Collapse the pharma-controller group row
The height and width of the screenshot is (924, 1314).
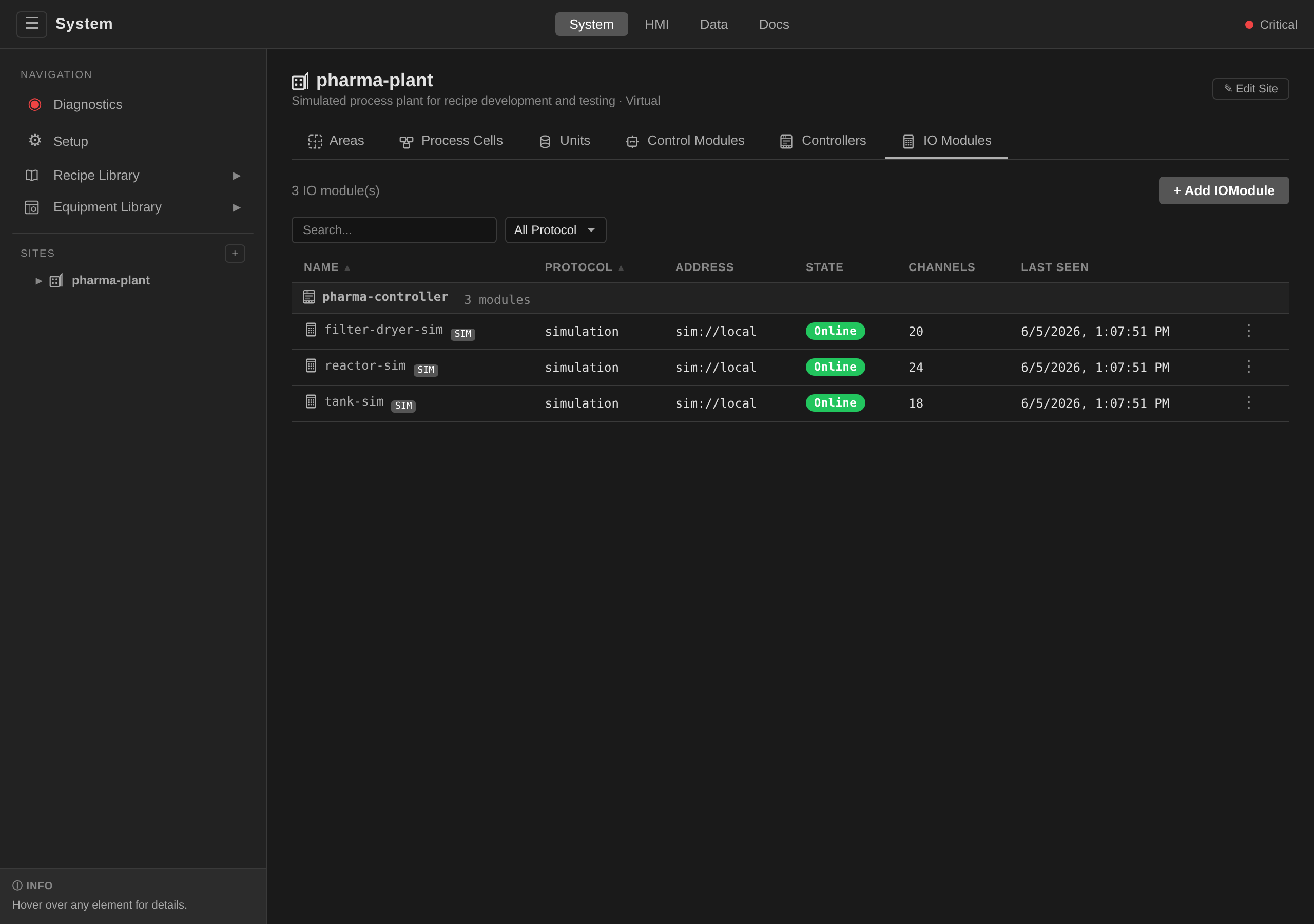click(790, 298)
